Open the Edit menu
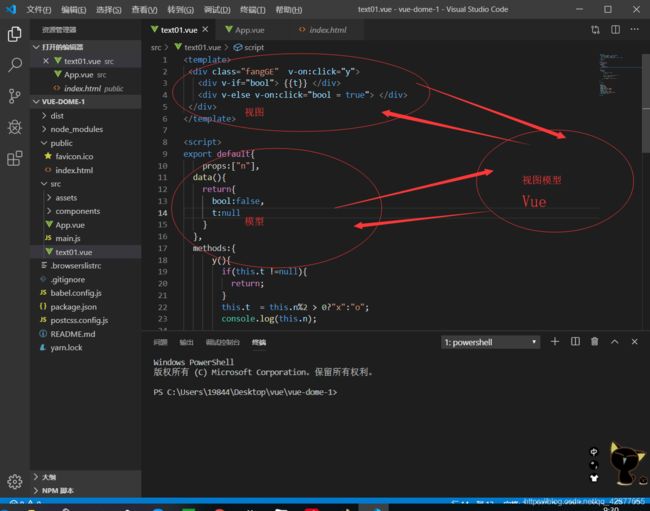This screenshot has width=650, height=511. (x=73, y=9)
